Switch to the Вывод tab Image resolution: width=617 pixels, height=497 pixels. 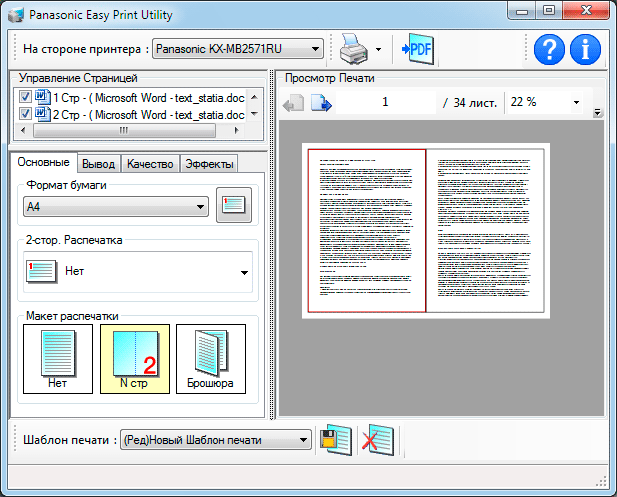[98, 164]
